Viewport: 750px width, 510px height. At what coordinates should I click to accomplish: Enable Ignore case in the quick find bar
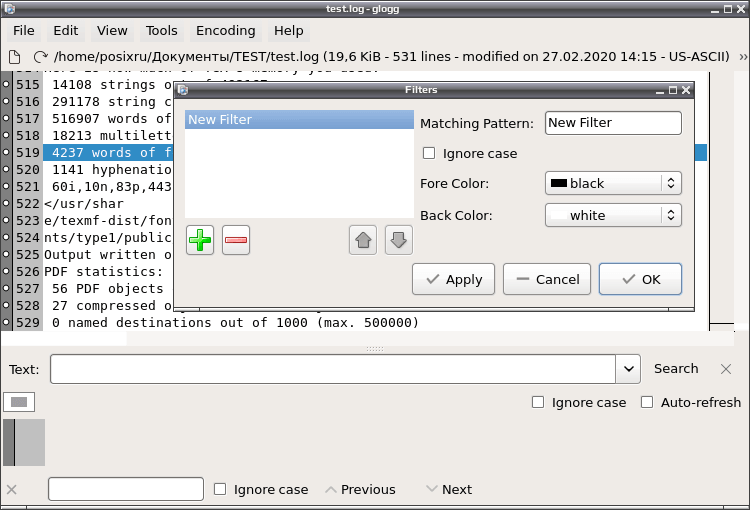220,489
